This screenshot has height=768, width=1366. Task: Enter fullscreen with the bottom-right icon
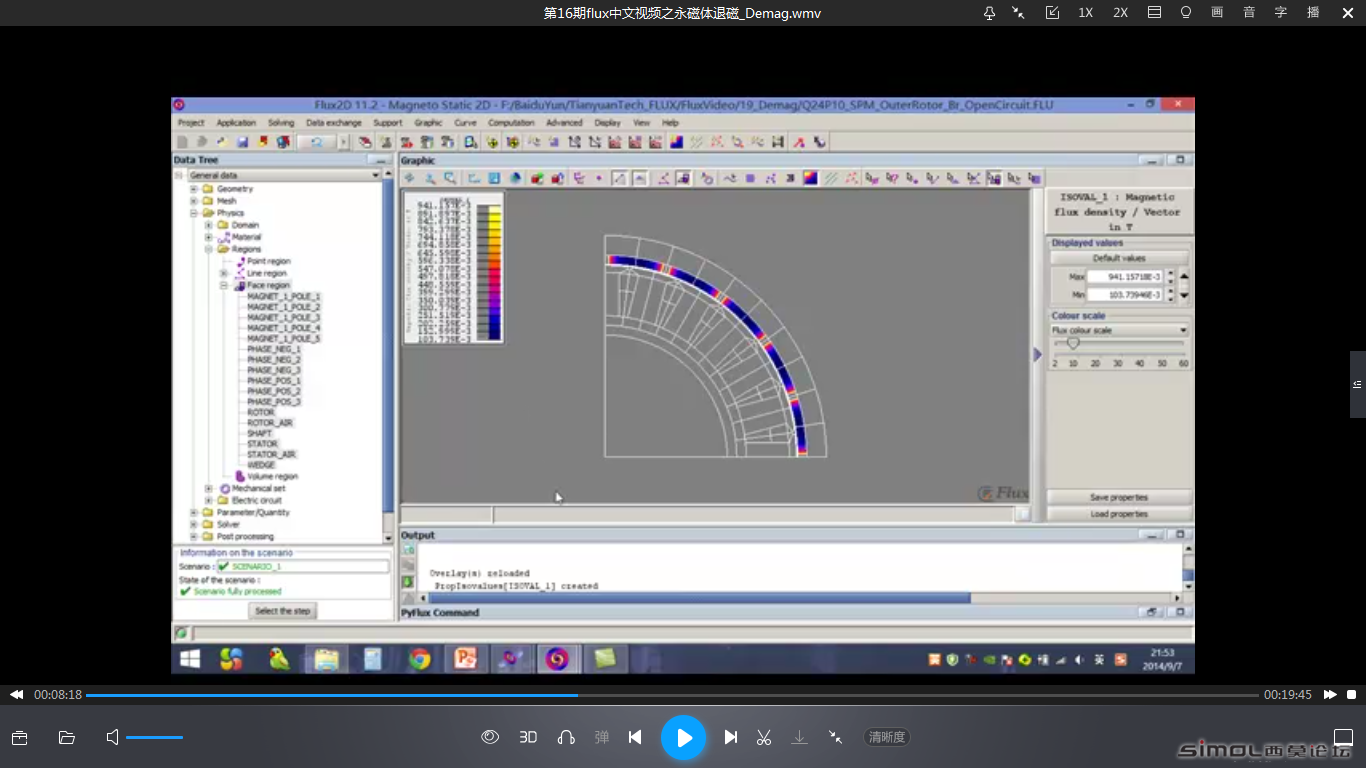(1343, 738)
